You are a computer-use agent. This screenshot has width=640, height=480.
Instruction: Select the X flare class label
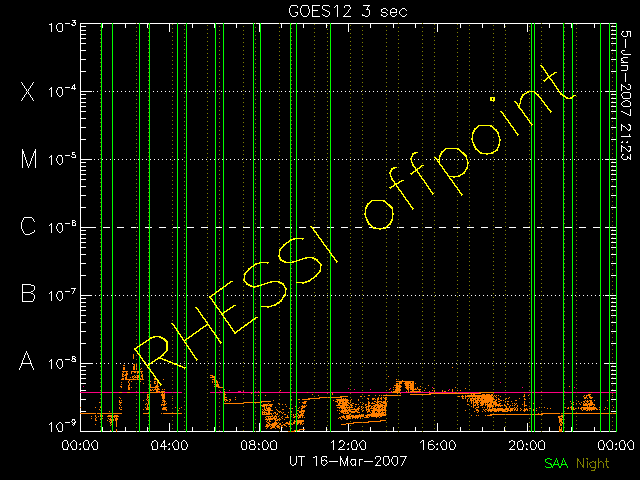point(28,91)
